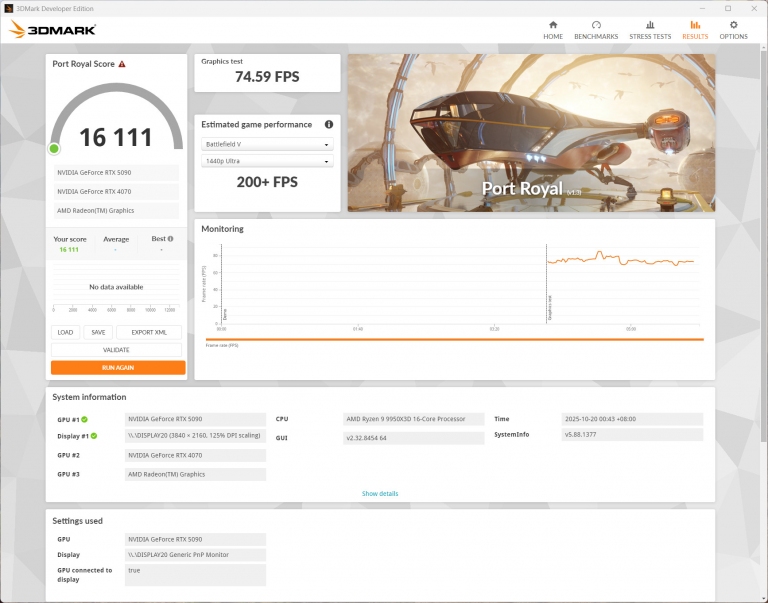Click the green checkmark next to Display #1

click(x=94, y=436)
